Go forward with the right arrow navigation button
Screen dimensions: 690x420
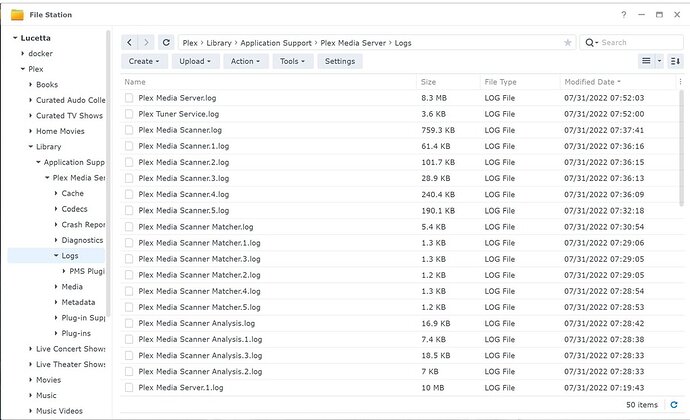tap(146, 43)
